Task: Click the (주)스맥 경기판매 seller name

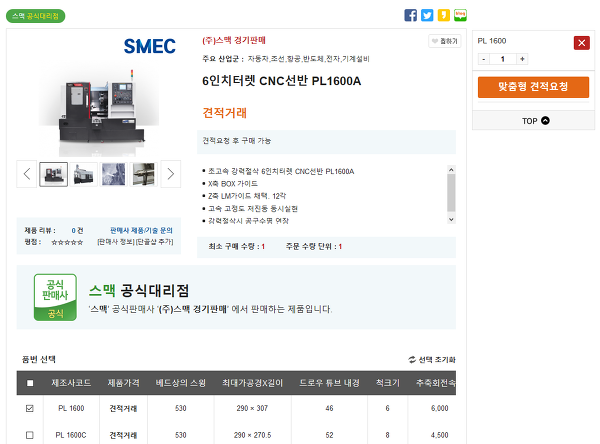Action: [234, 41]
